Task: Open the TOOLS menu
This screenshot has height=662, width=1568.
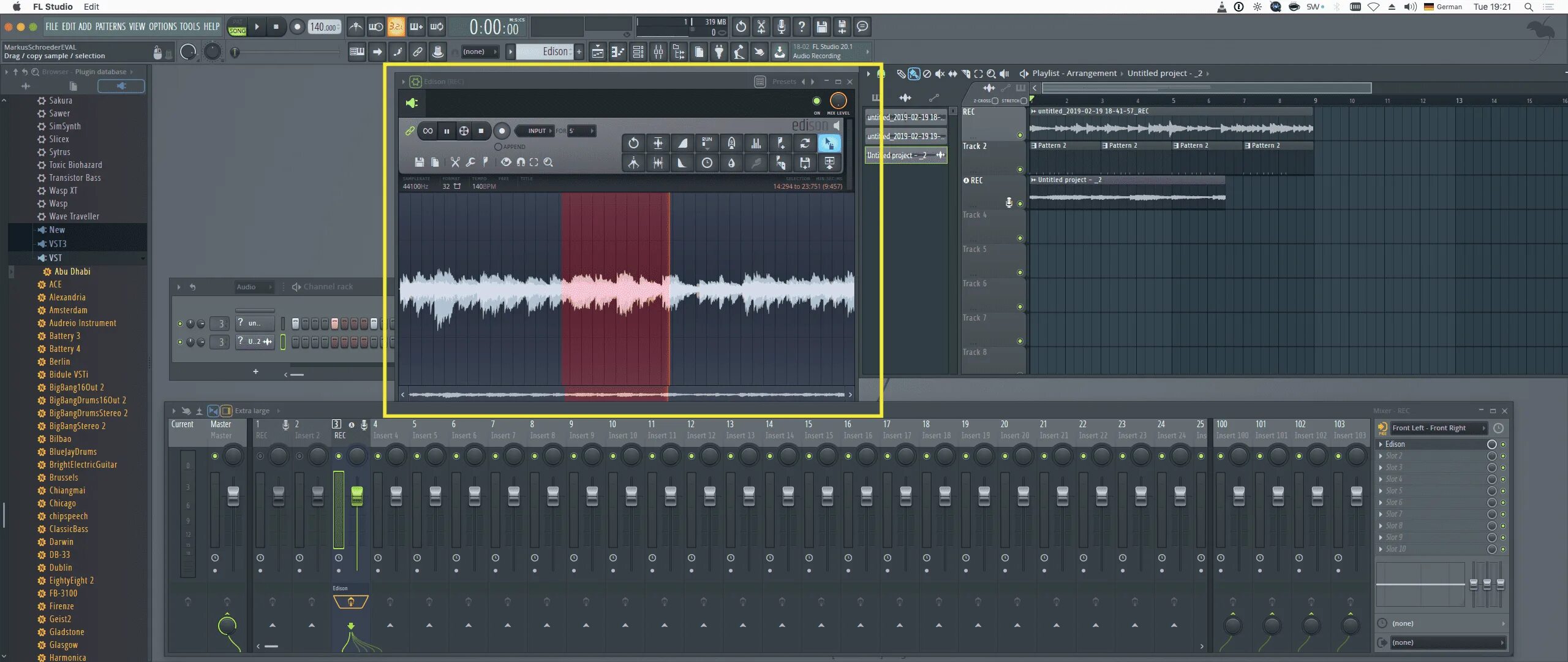Action: [190, 26]
